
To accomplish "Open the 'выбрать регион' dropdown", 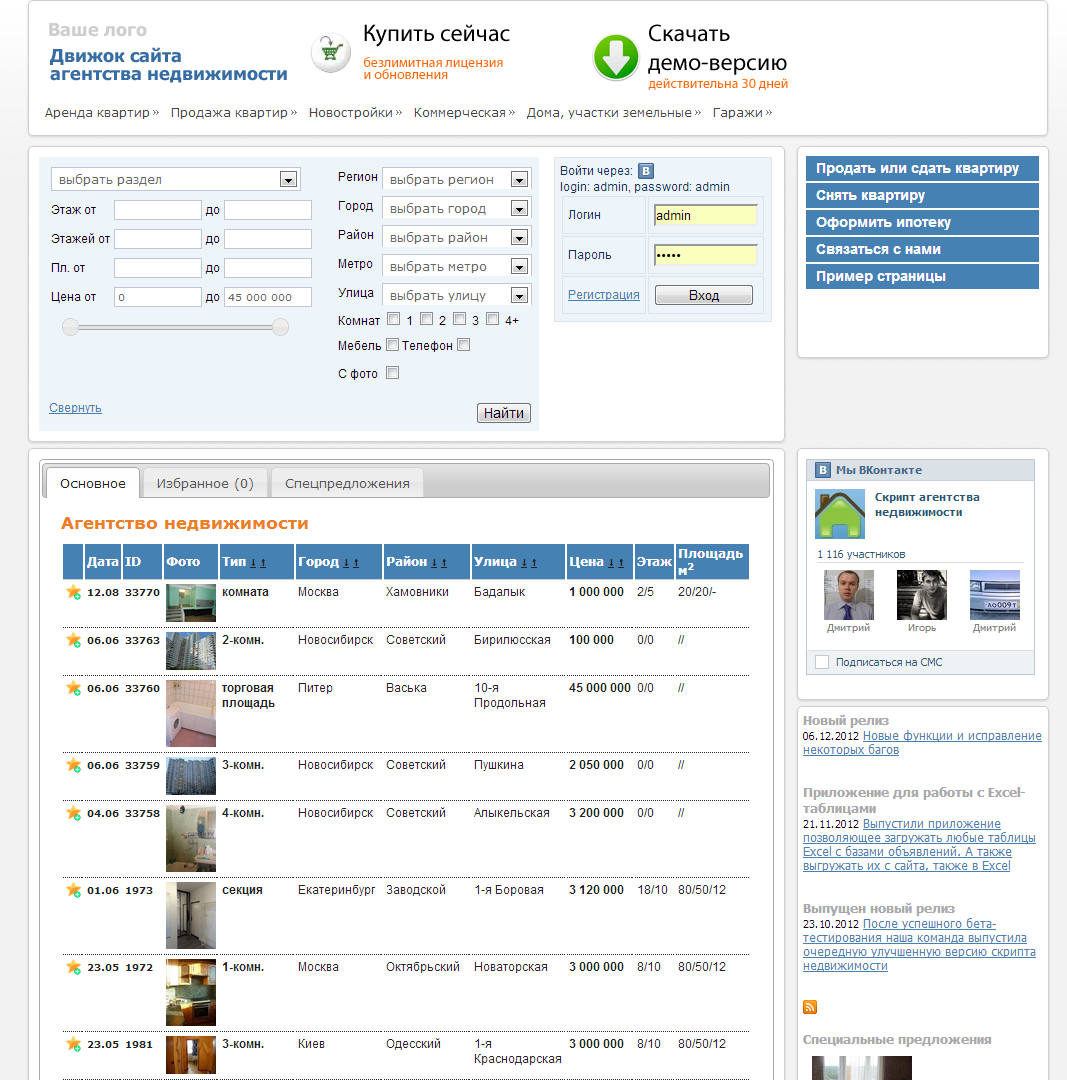I will pyautogui.click(x=456, y=179).
